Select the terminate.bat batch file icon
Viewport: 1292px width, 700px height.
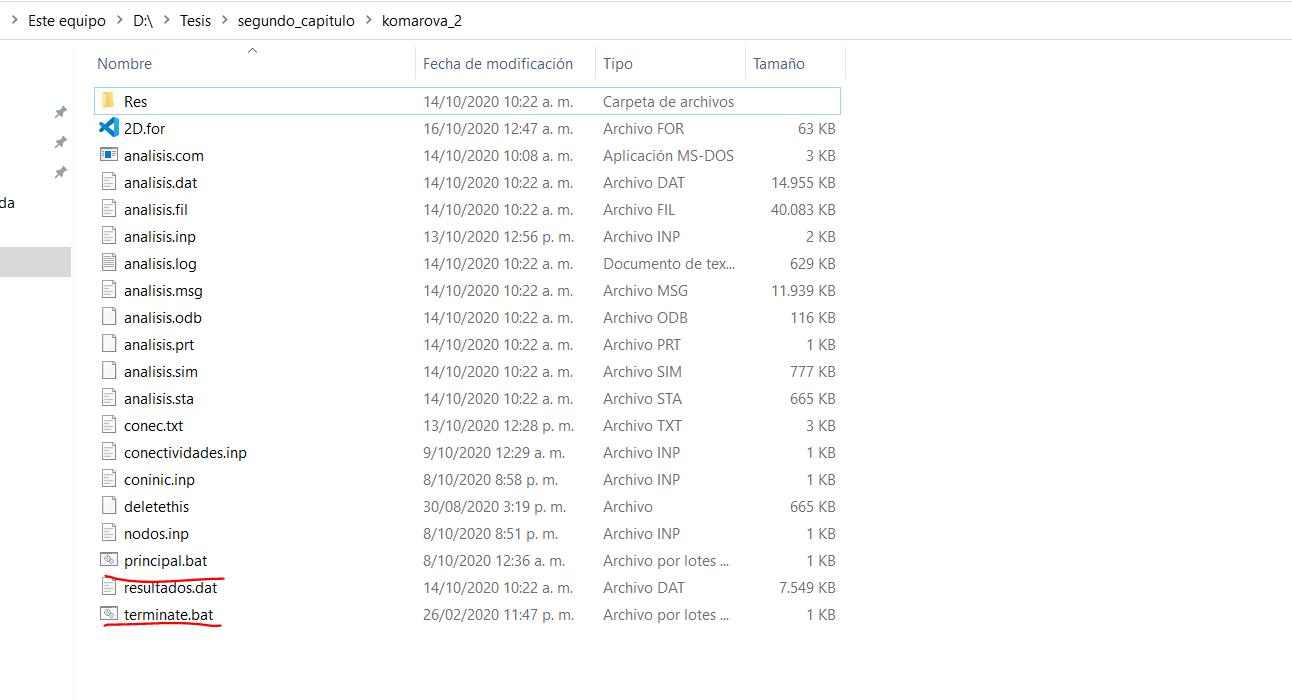click(x=109, y=614)
